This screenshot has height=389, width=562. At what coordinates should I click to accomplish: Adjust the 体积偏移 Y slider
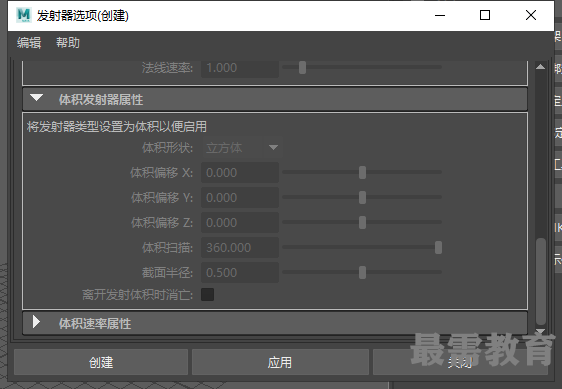[x=362, y=198]
